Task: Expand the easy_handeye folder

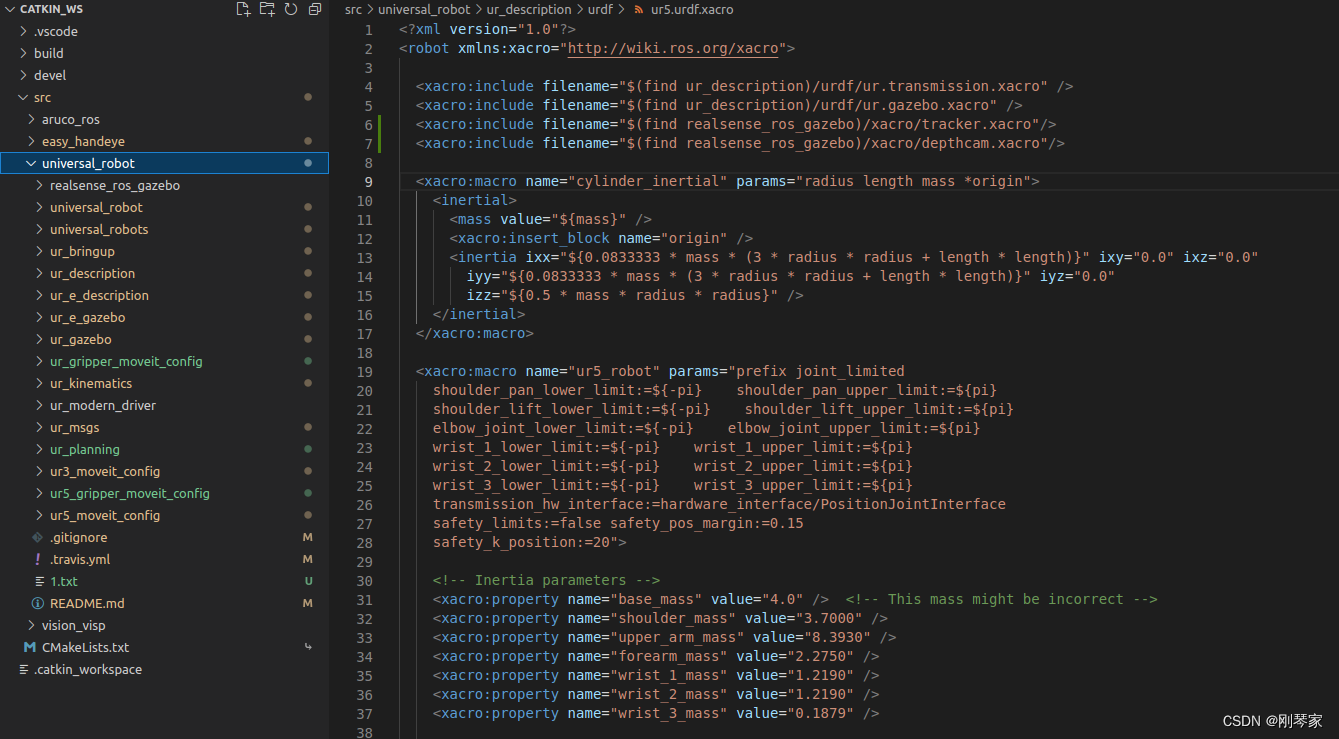Action: (x=32, y=141)
